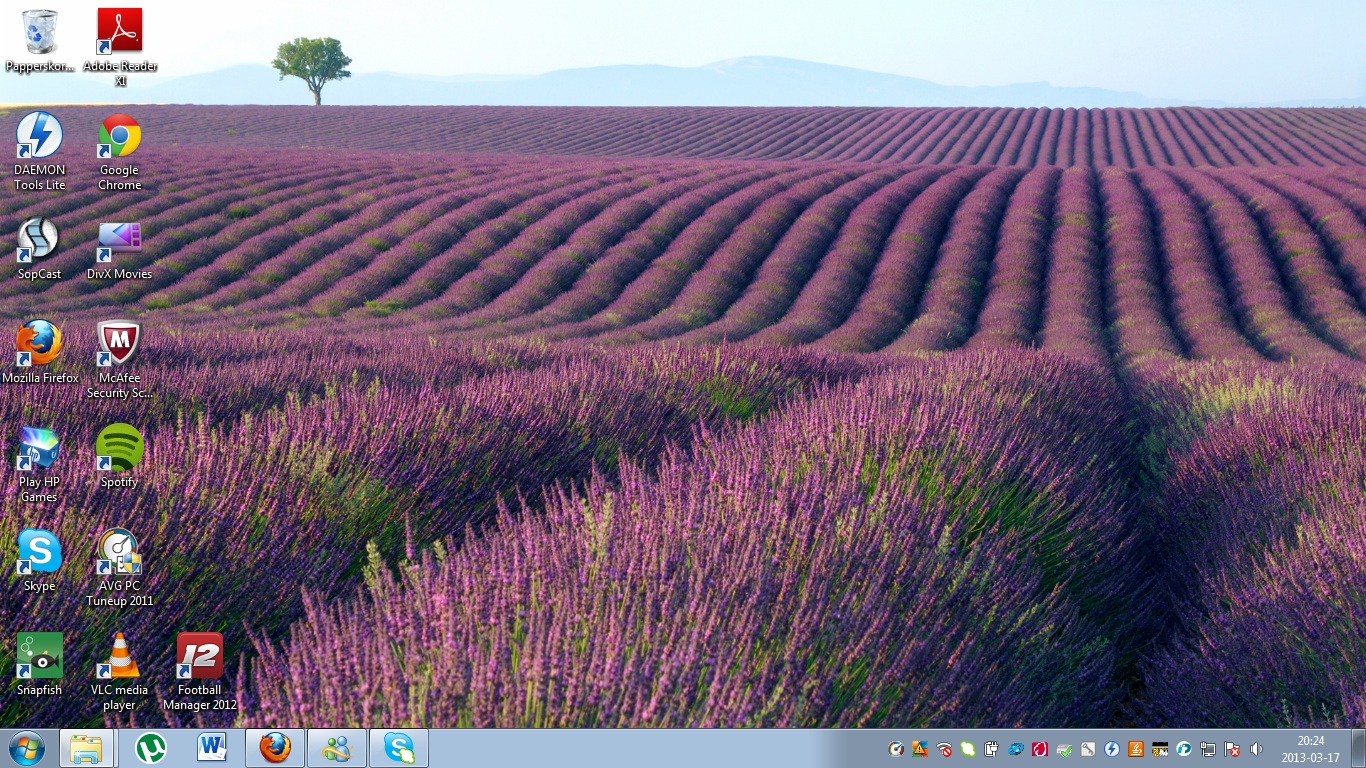
Task: Click McAfee Security Scan desktop icon
Action: click(119, 344)
